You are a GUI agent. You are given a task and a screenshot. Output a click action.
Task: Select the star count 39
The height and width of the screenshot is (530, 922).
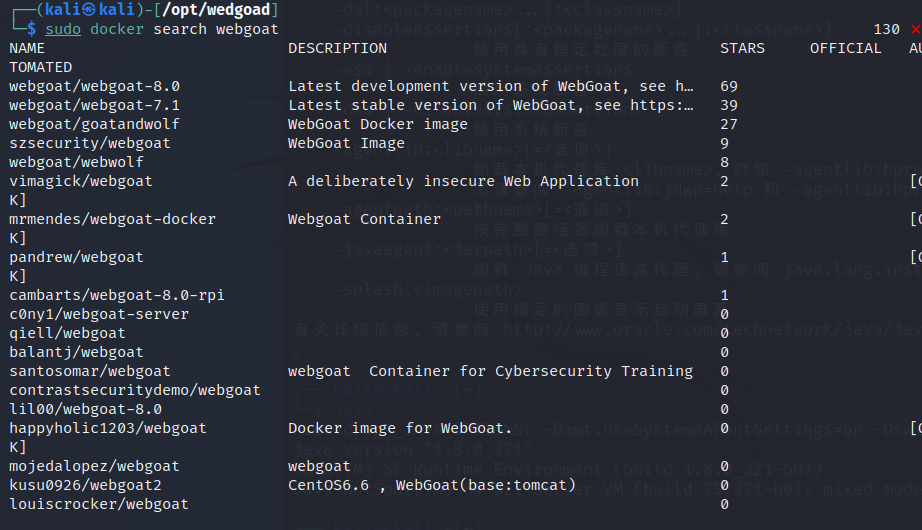pos(729,105)
